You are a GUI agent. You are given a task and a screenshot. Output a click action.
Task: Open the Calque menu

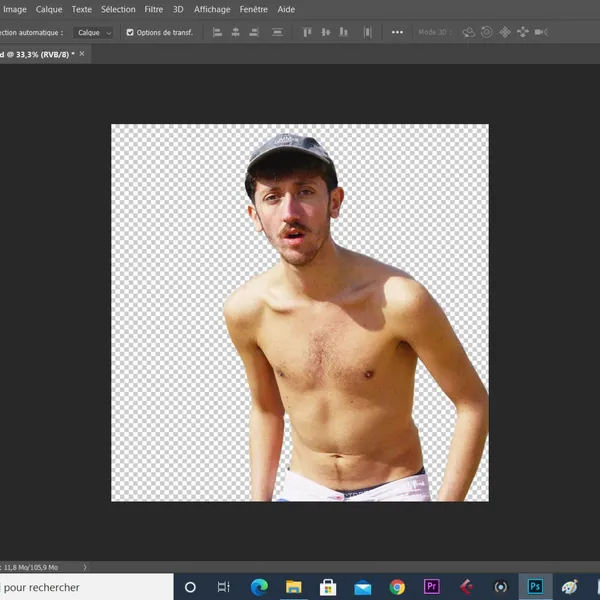(49, 9)
